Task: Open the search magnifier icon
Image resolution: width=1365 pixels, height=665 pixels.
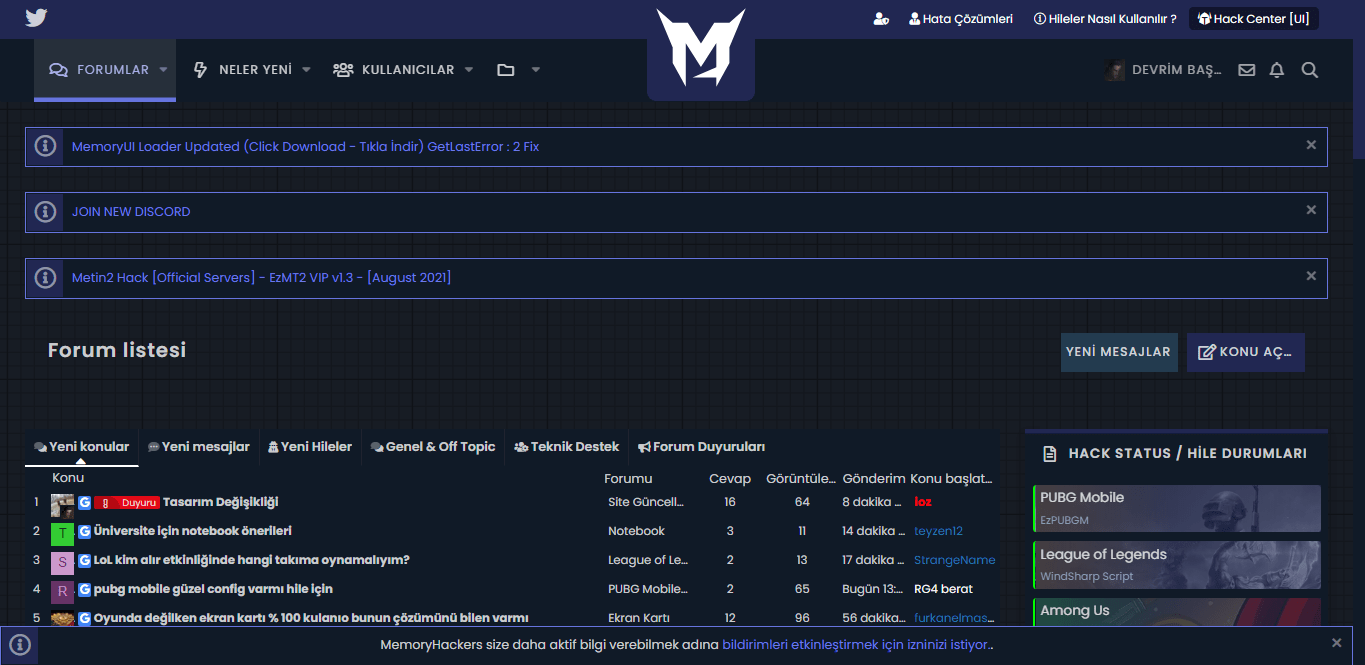Action: click(x=1310, y=70)
